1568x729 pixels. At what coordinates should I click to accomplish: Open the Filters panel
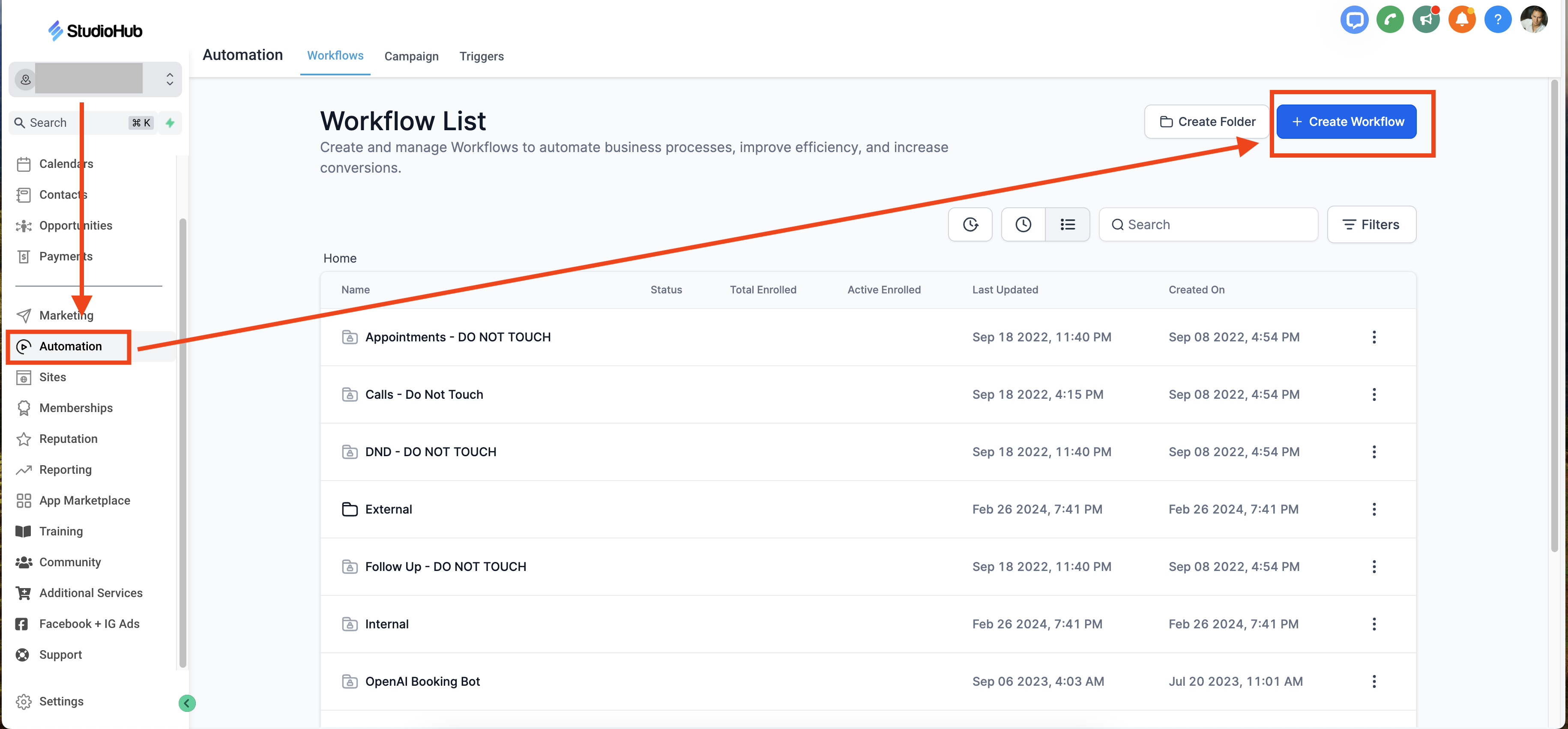pyautogui.click(x=1371, y=224)
